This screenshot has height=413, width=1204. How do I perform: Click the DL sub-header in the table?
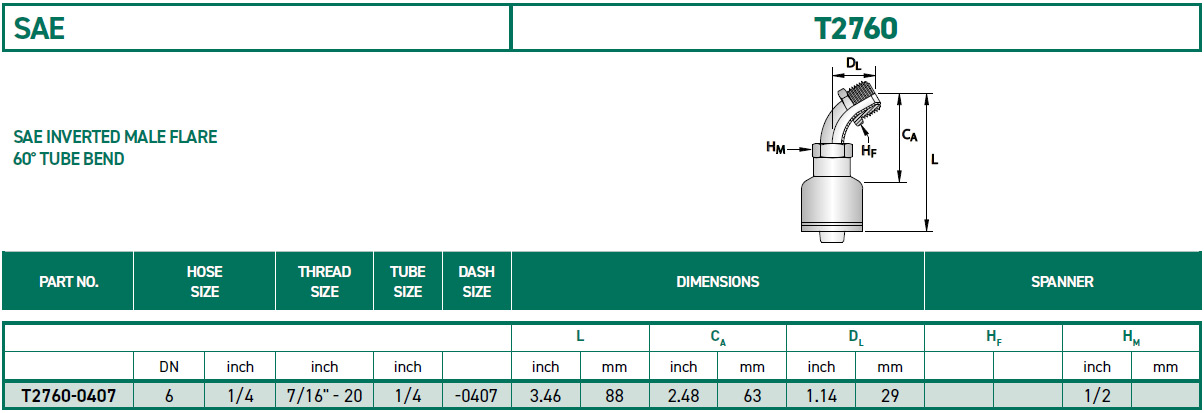click(x=855, y=338)
